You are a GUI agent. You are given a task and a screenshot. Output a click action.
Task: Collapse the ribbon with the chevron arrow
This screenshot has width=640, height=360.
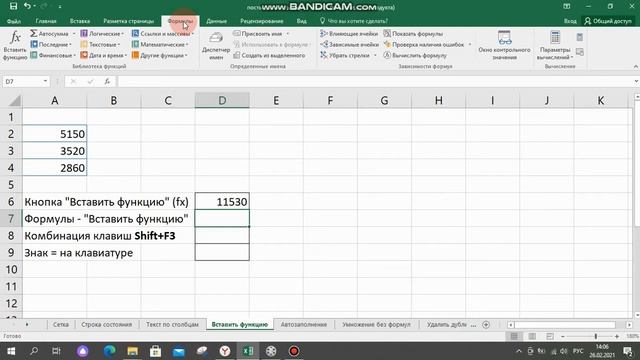tap(636, 67)
